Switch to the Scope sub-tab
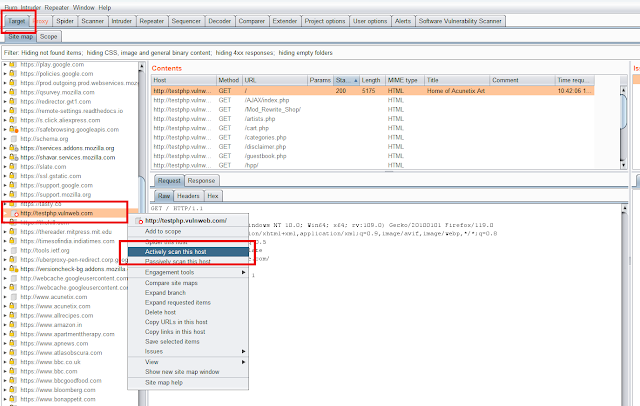Viewport: 640px width, 406px height. 49,37
